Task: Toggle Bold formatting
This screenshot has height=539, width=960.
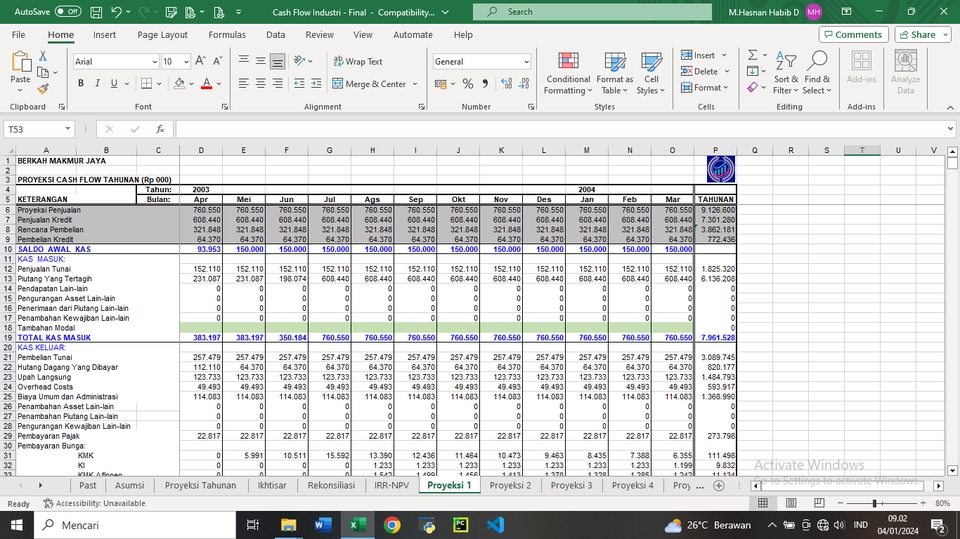Action: point(80,83)
